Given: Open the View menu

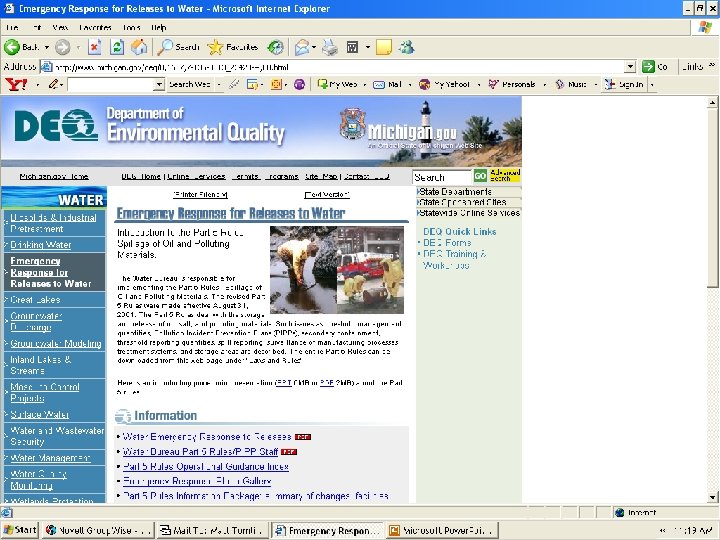Looking at the screenshot, I should [60, 28].
